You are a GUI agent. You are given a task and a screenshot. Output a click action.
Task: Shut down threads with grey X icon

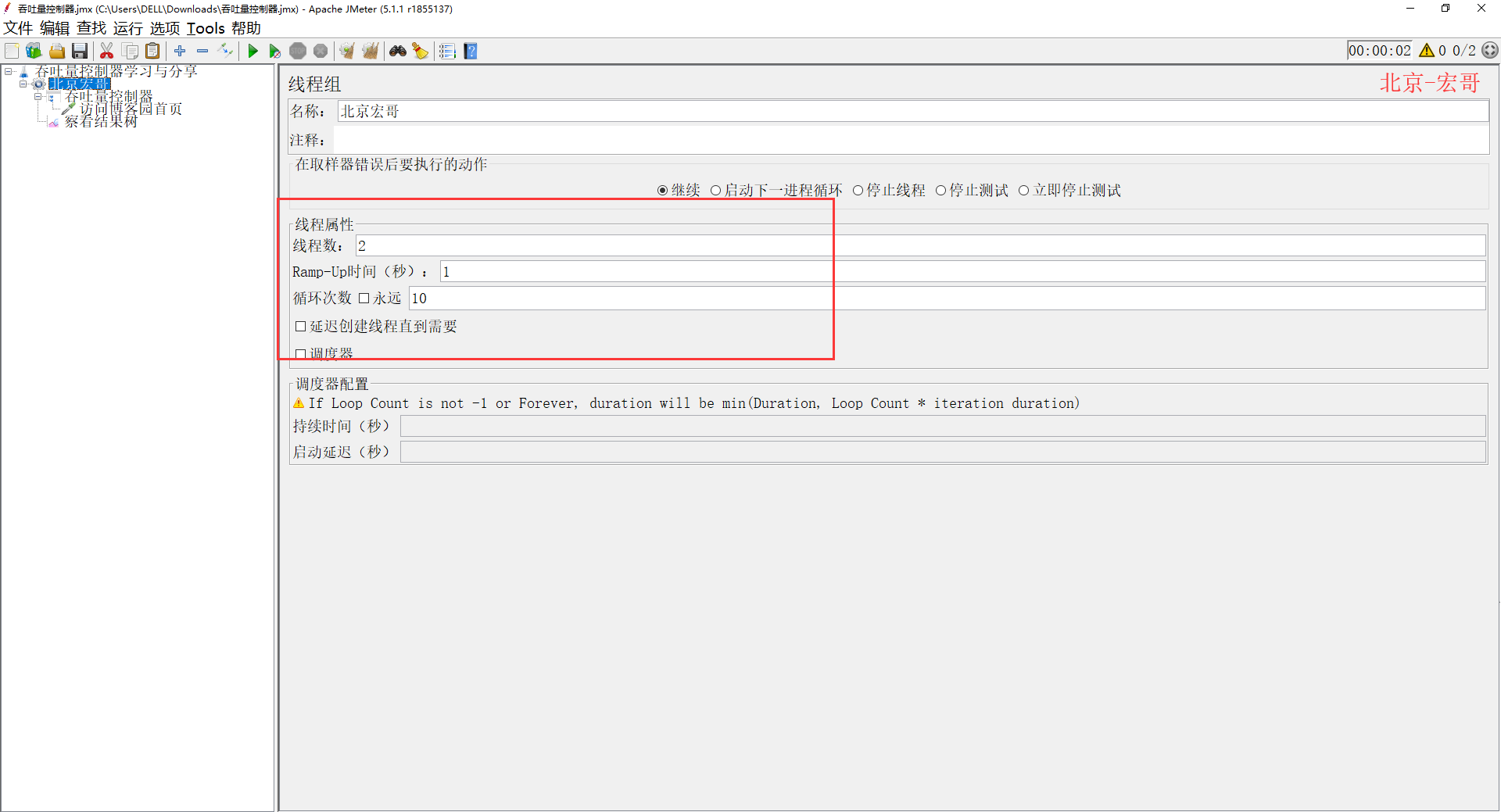(321, 51)
